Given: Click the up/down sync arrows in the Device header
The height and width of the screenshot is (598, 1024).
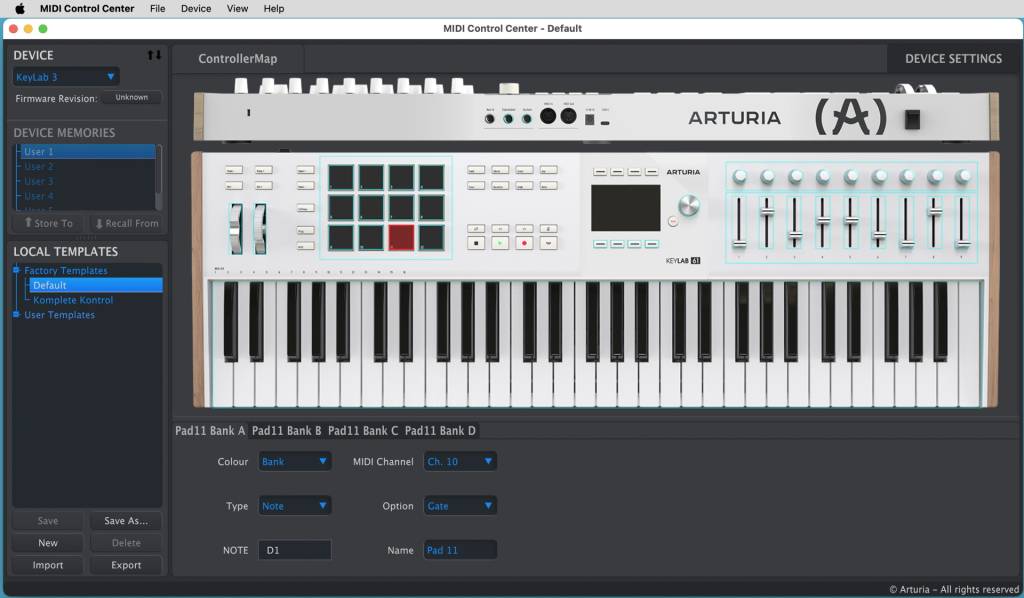Looking at the screenshot, I should (x=155, y=56).
